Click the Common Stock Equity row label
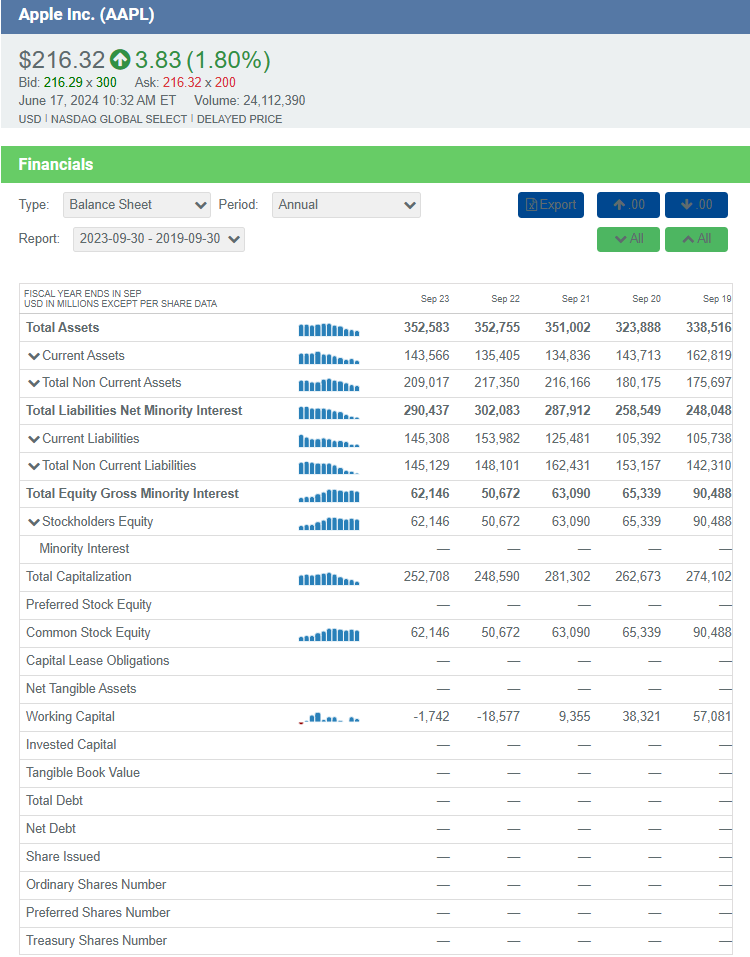This screenshot has width=750, height=957. point(88,633)
